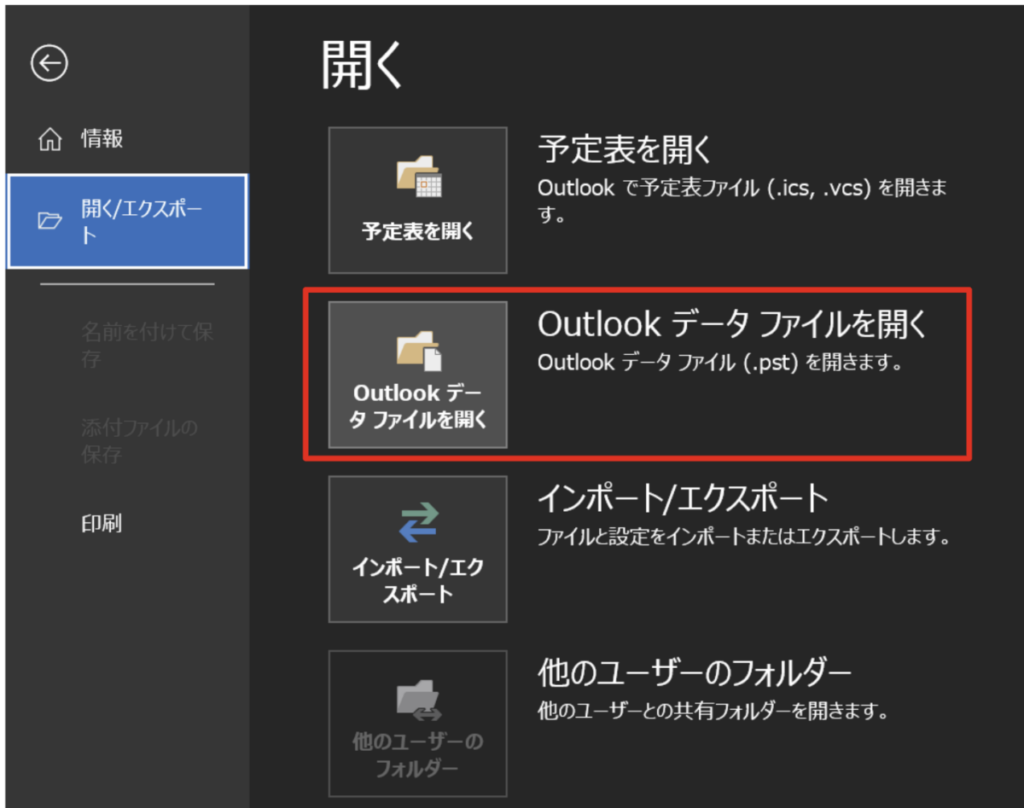The width and height of the screenshot is (1024, 808).
Task: Click the 予定表を開く button label
Action: click(418, 231)
